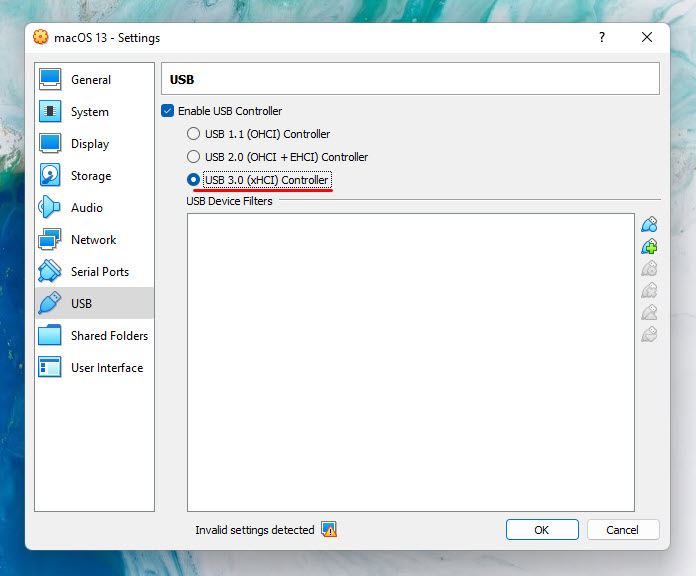Open the Shared Folders settings category

coord(94,336)
